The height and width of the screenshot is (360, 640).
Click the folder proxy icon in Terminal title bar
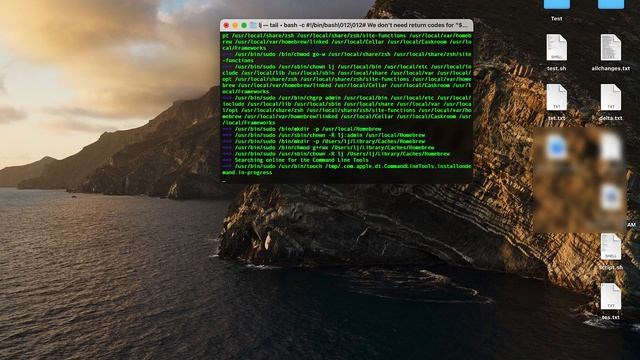coord(253,25)
